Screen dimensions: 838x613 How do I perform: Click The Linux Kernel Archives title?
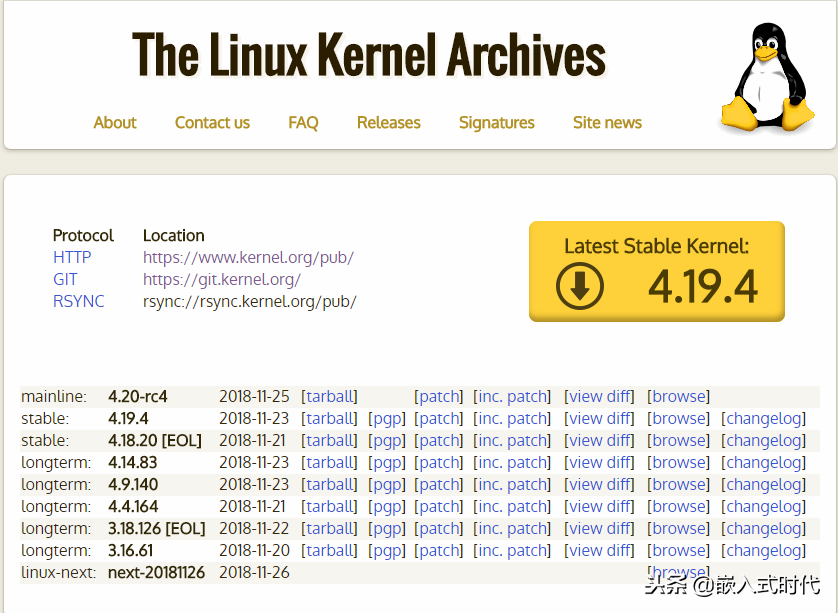[x=369, y=55]
